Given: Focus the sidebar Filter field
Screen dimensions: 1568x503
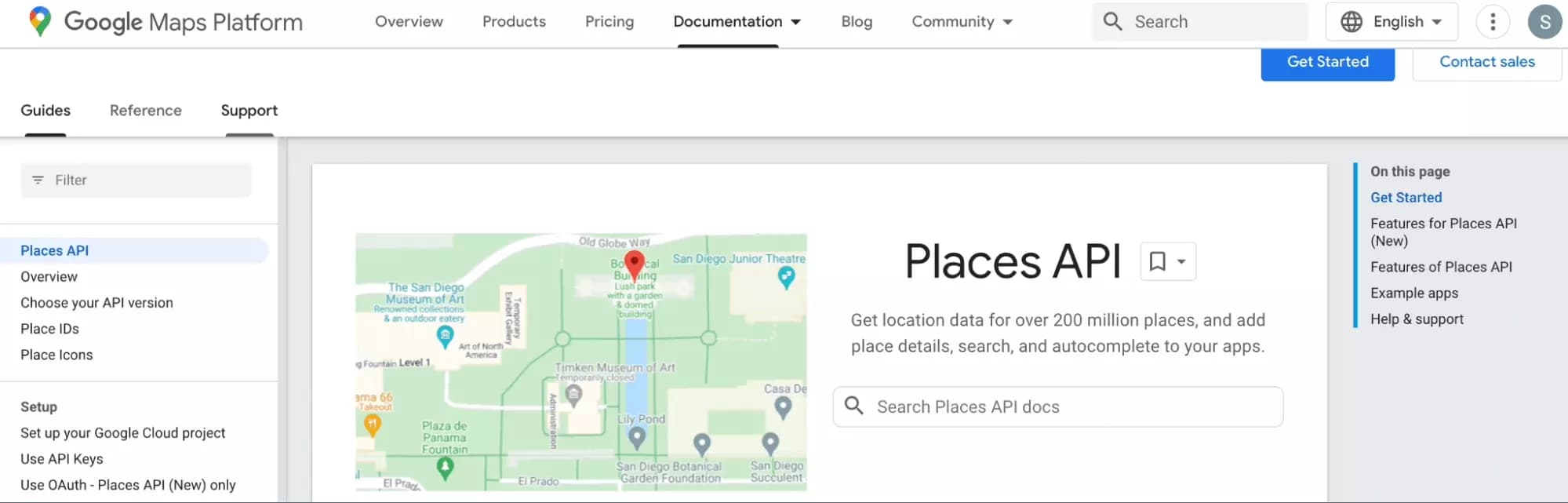Looking at the screenshot, I should click(x=136, y=180).
